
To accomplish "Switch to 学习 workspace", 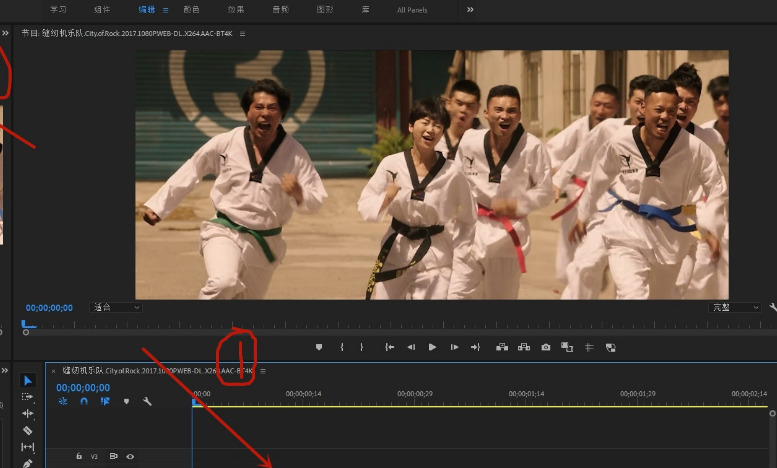I will pyautogui.click(x=58, y=9).
